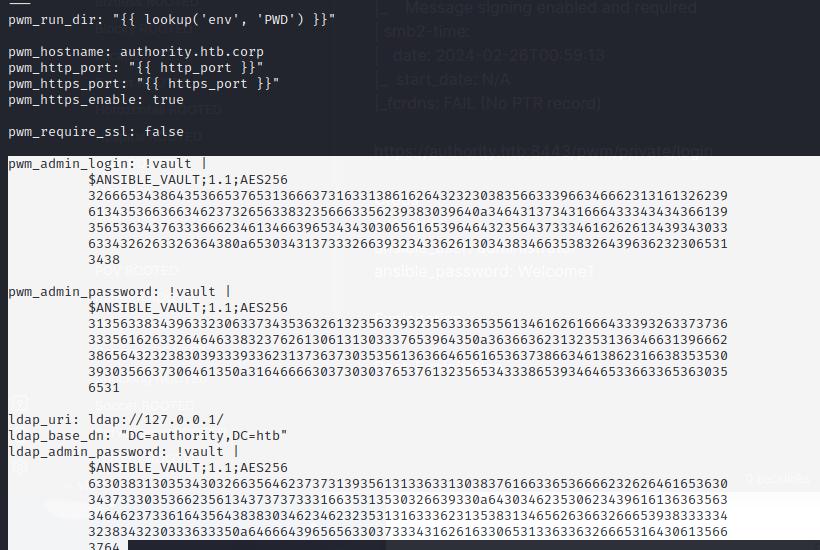The width and height of the screenshot is (820, 550).
Task: Click the first hex line under pwm_admin_password
Action: (x=408, y=324)
